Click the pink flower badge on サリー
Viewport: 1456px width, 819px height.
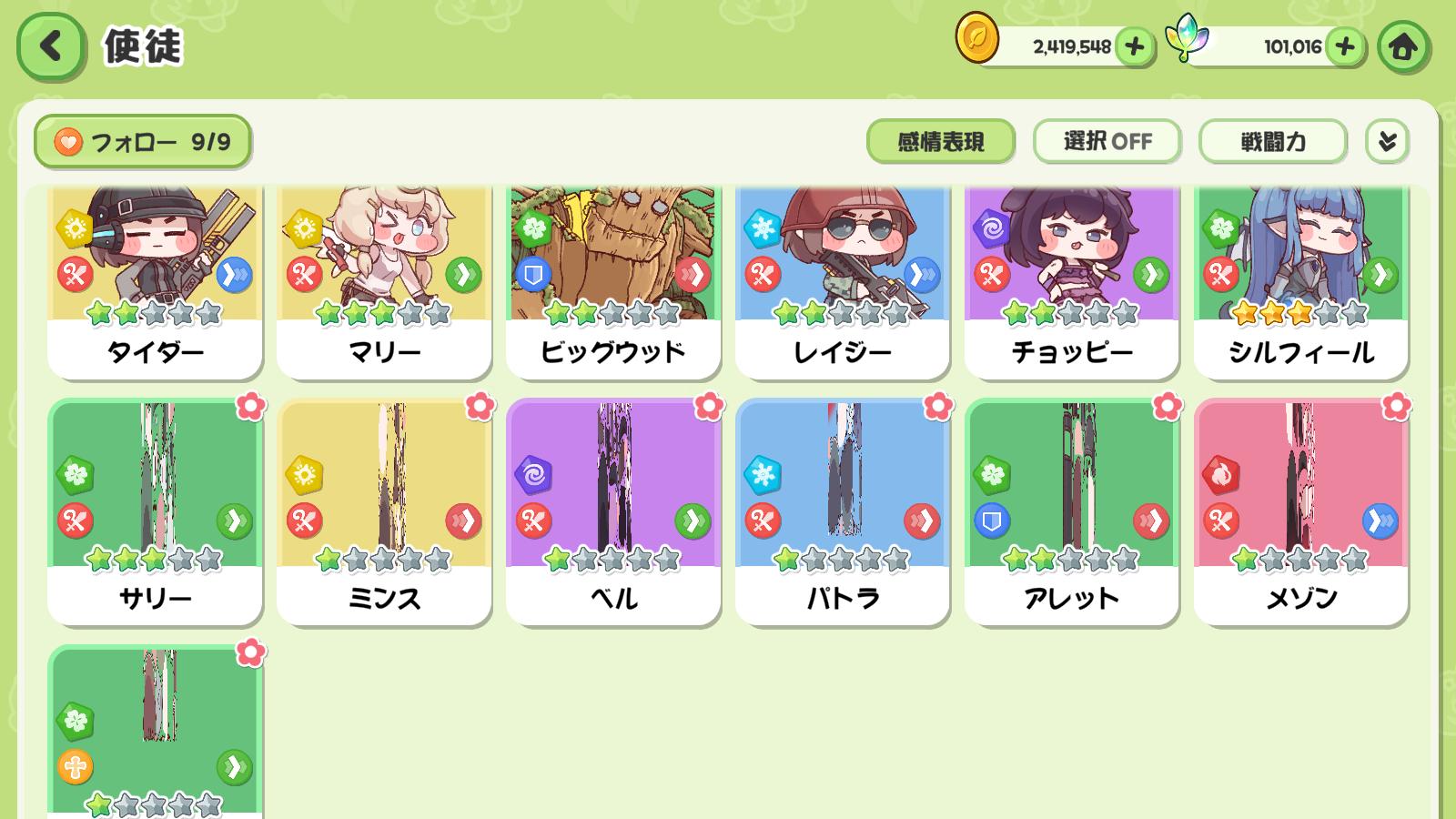[250, 406]
